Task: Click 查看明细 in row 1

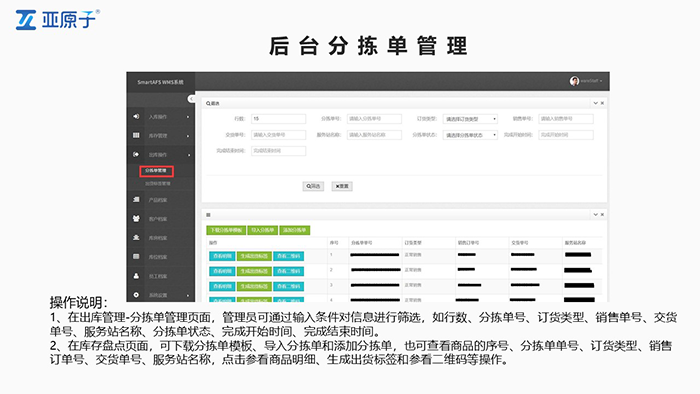Action: [x=222, y=256]
